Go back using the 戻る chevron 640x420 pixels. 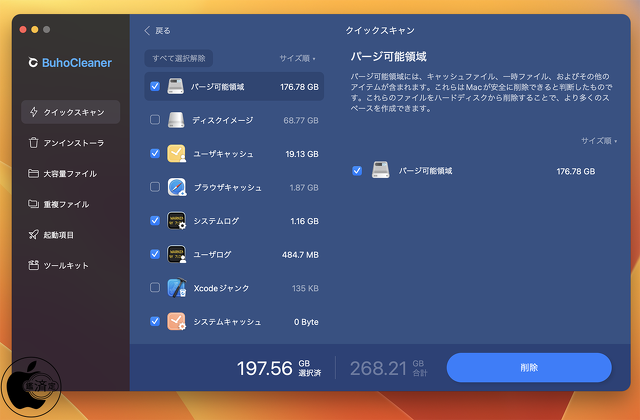149,31
